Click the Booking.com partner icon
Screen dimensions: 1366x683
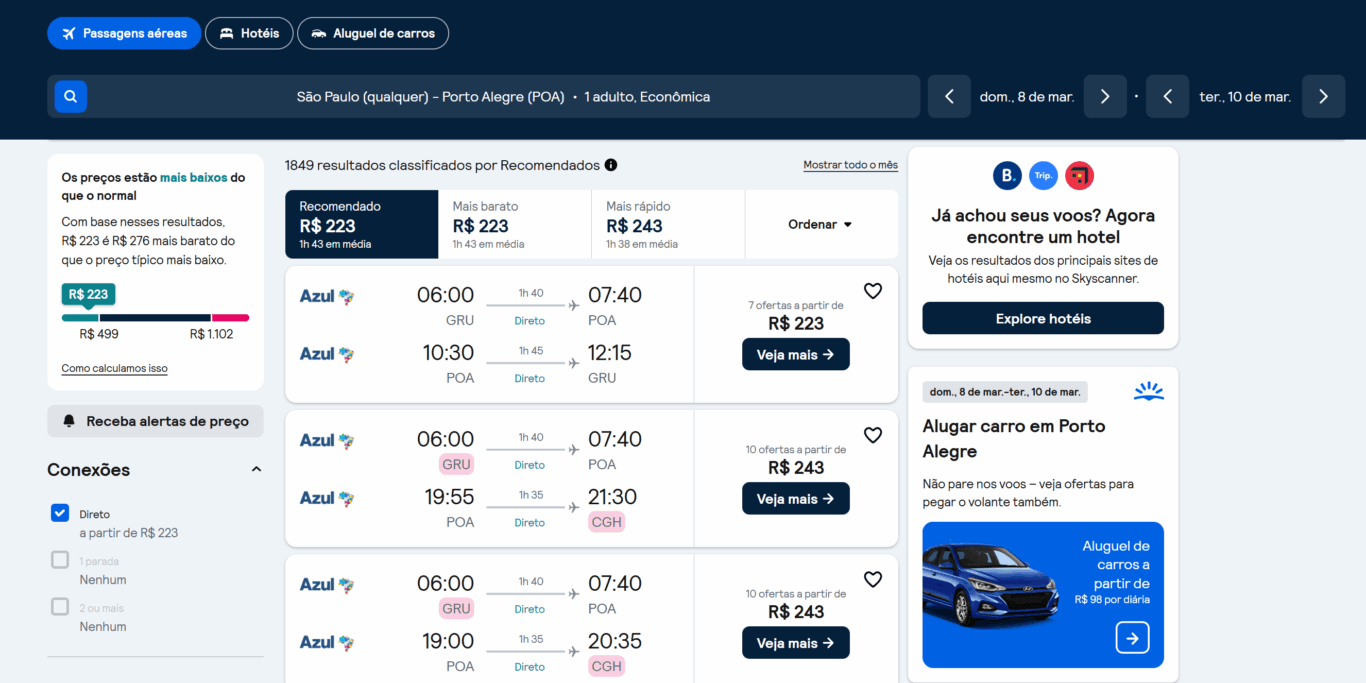[1008, 175]
